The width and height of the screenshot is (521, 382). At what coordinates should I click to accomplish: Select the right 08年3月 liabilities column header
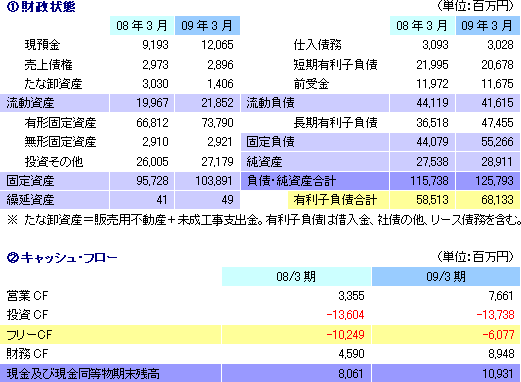[422, 26]
